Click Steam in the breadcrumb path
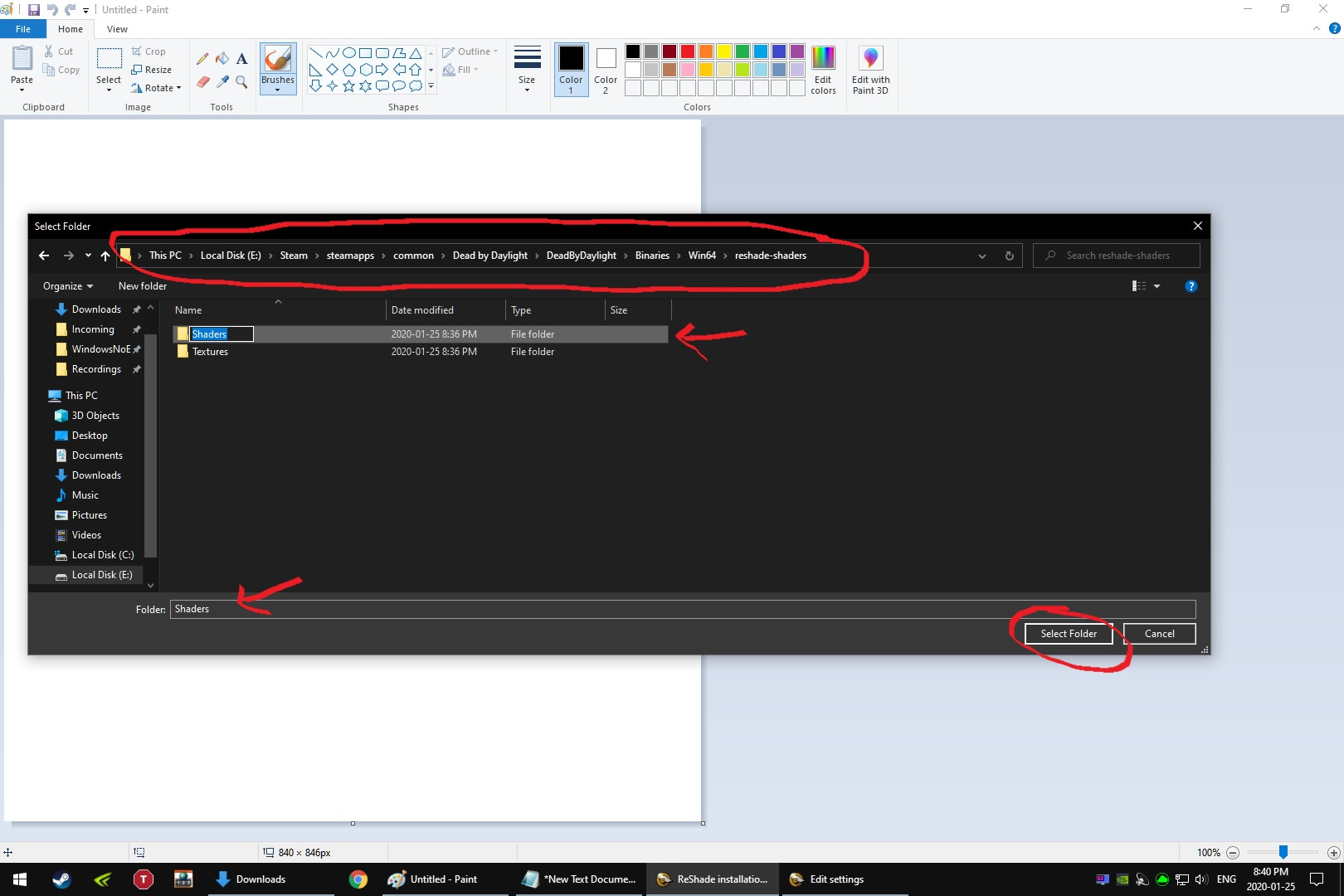Screen dimensions: 1344x896 [x=294, y=256]
